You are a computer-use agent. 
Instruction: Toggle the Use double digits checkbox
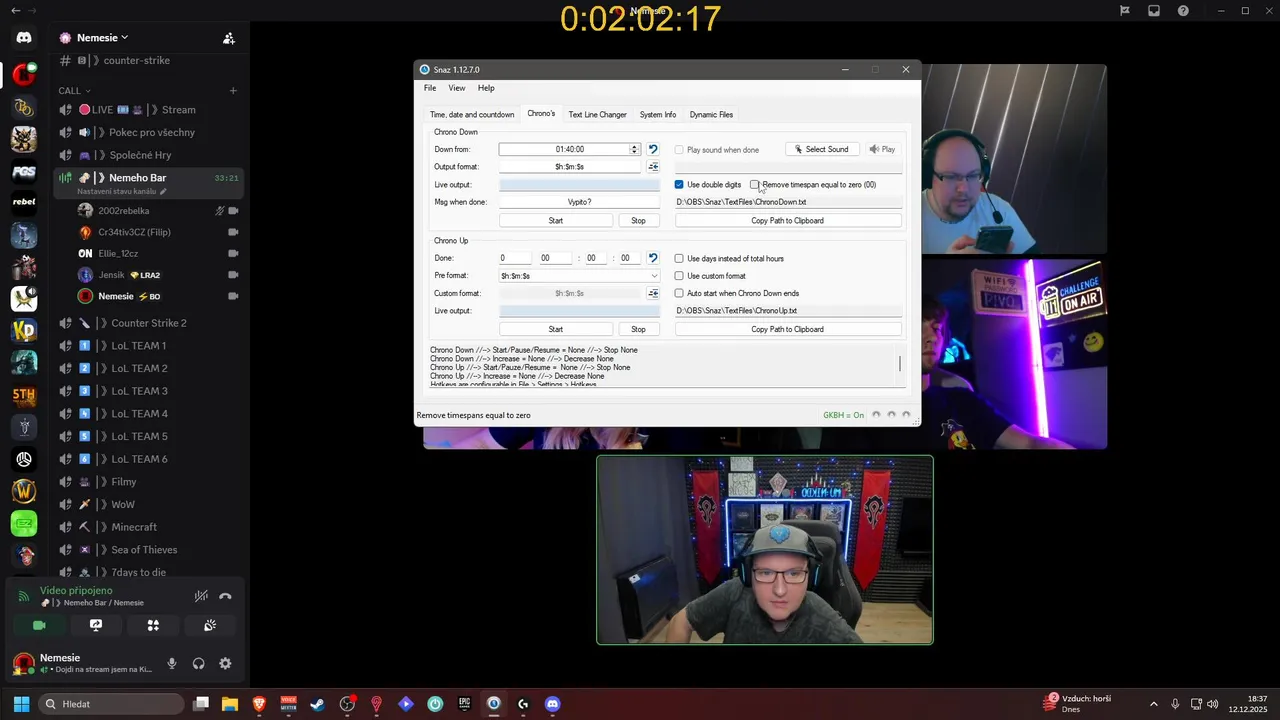tap(679, 185)
